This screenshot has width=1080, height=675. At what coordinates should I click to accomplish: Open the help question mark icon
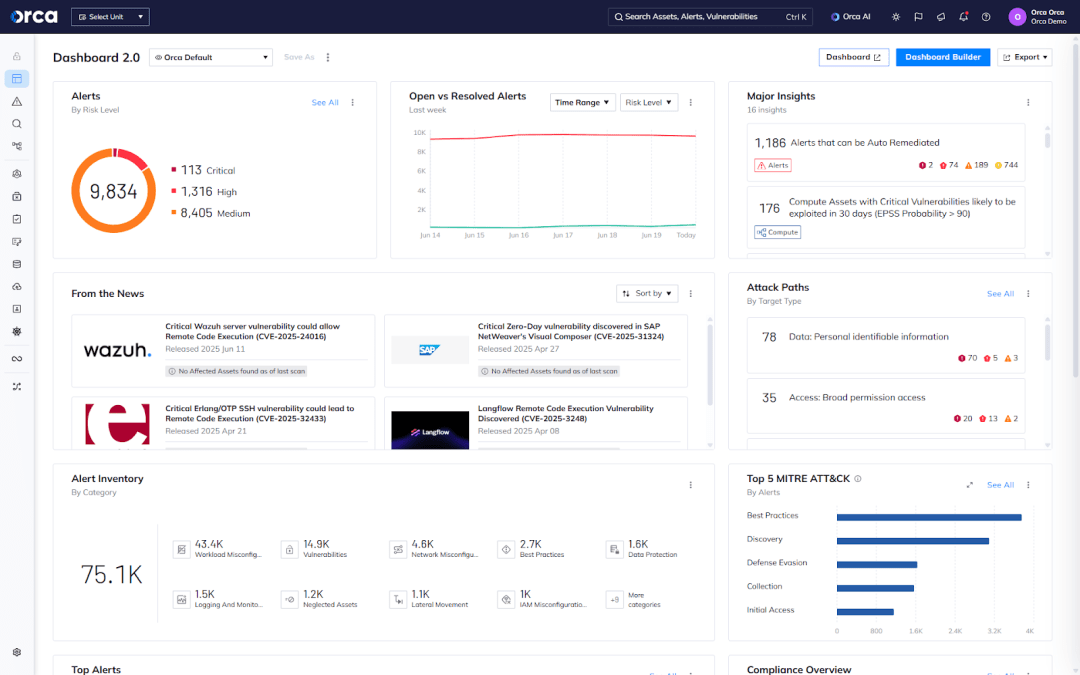pos(986,17)
